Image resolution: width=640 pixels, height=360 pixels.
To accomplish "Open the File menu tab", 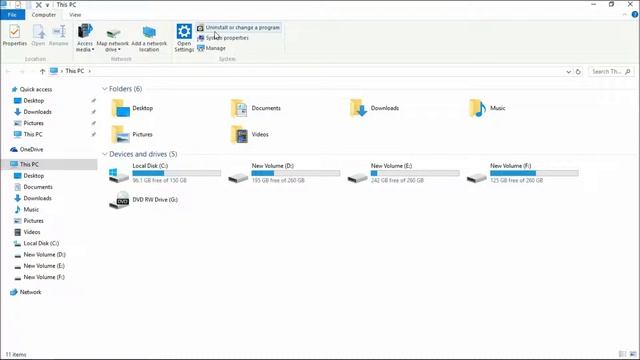I will (x=12, y=15).
